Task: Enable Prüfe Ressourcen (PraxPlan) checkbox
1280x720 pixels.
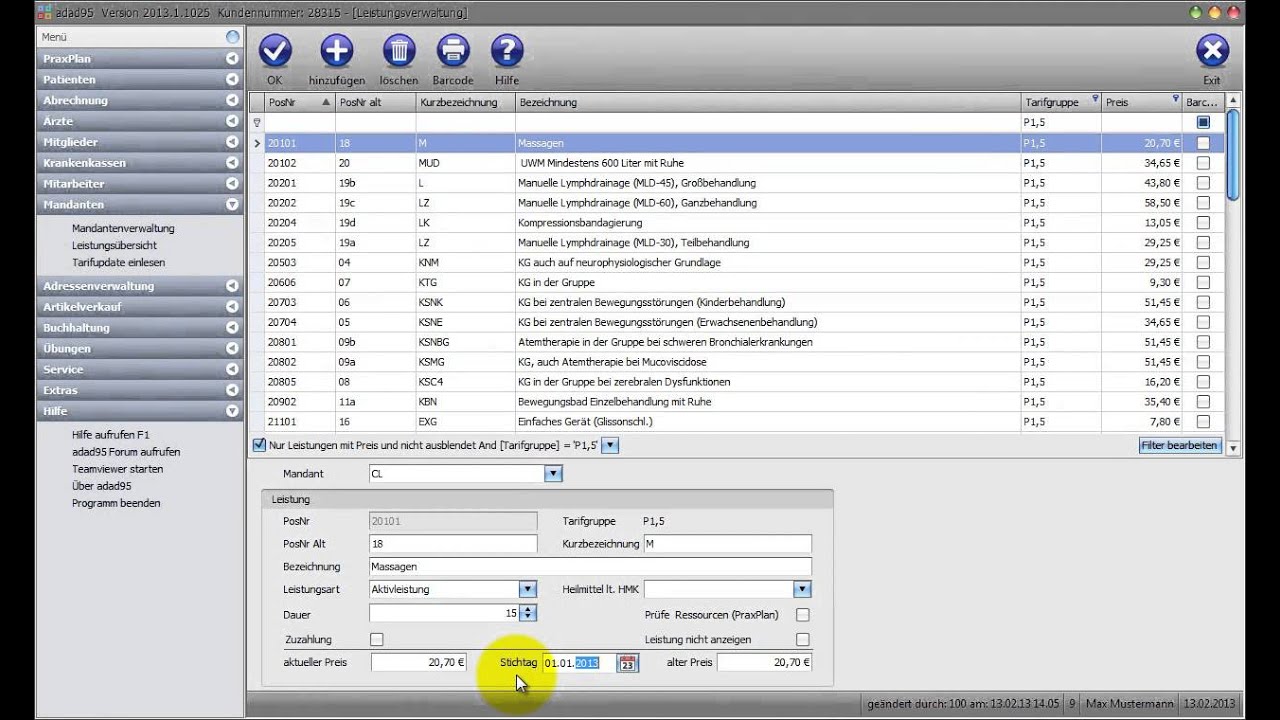Action: click(802, 615)
